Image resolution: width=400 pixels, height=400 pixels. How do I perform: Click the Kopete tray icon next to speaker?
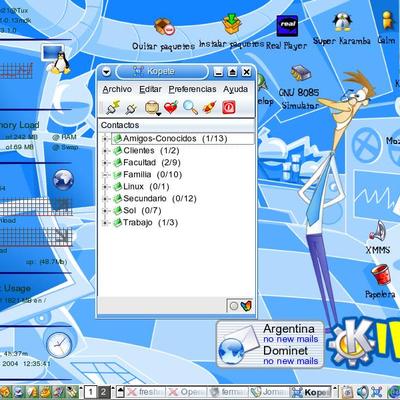(377, 392)
